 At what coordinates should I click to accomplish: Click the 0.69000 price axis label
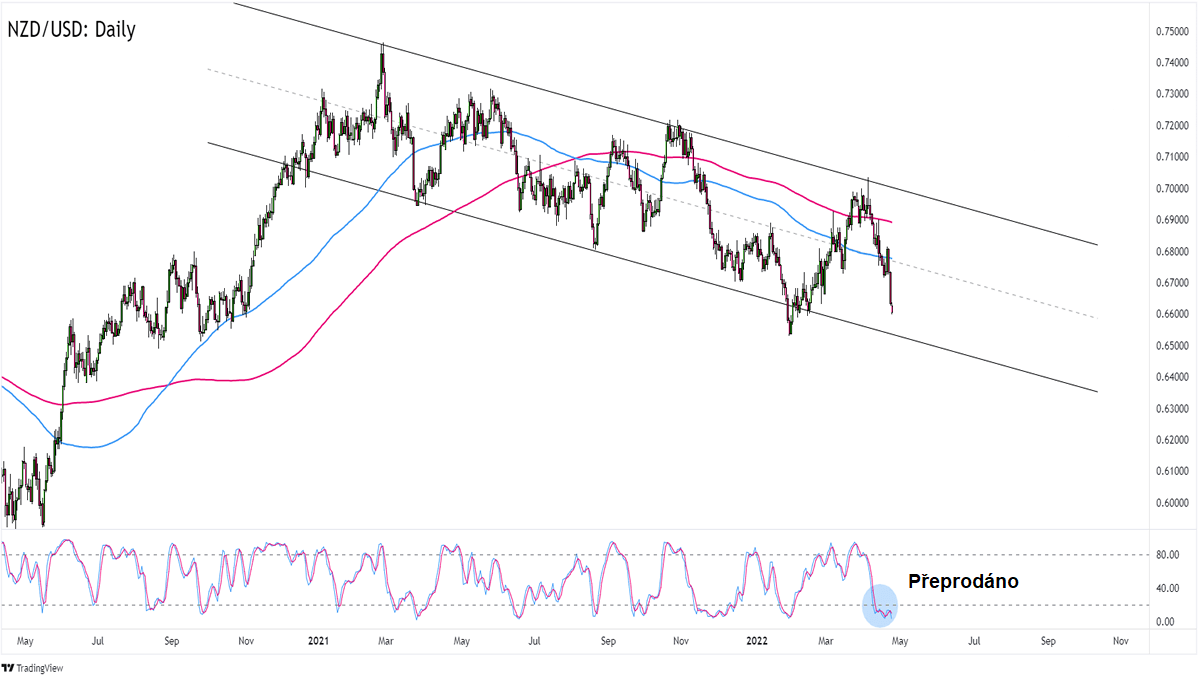pos(1172,220)
